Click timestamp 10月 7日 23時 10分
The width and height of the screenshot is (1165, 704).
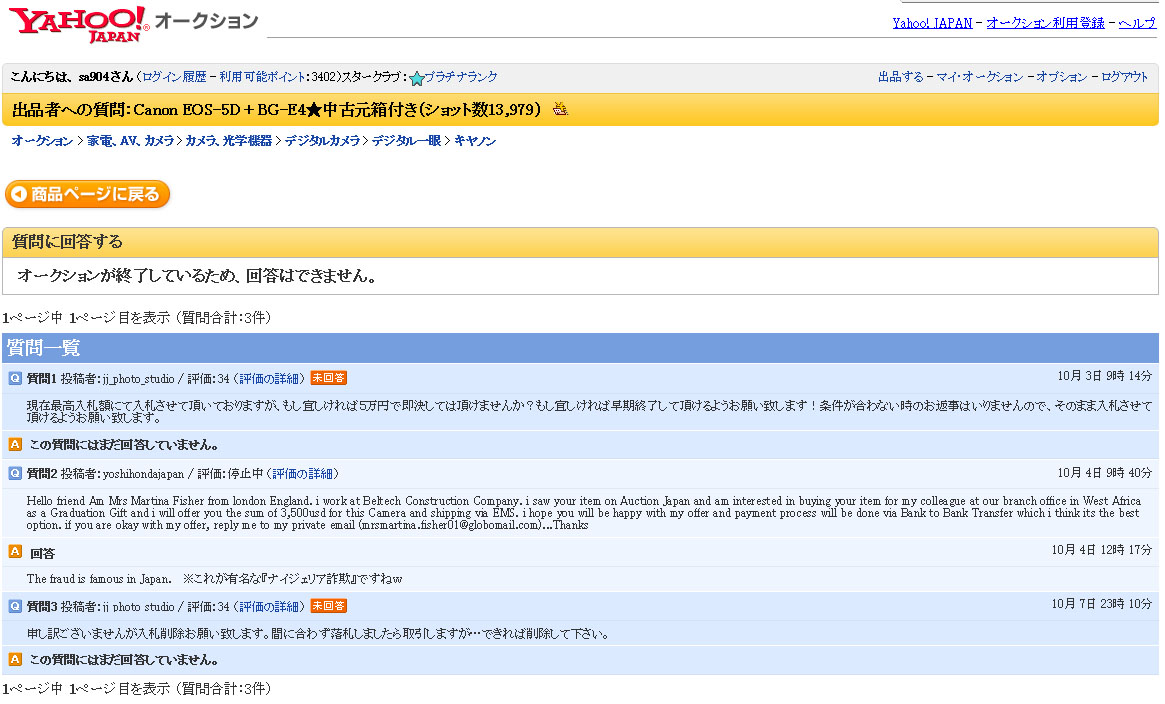coord(1102,604)
